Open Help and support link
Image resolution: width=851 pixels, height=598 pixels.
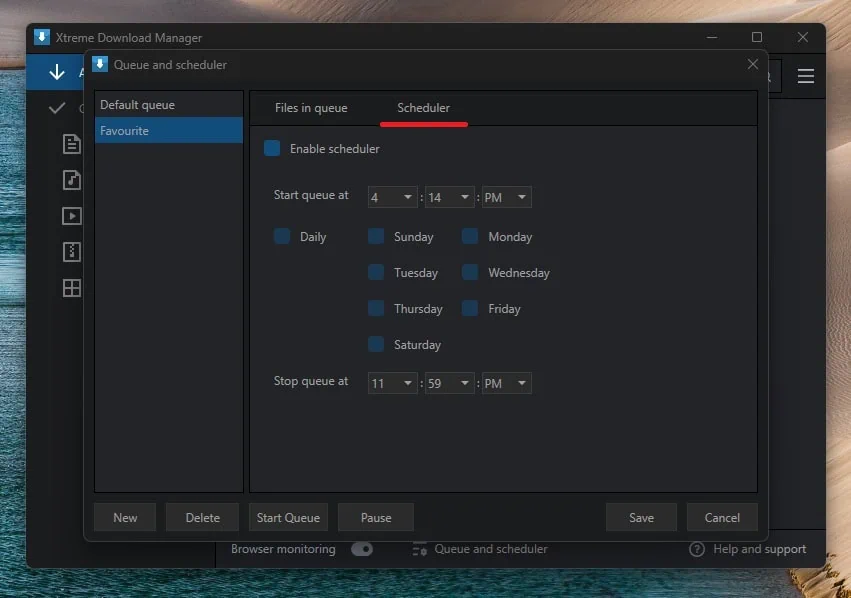(759, 549)
